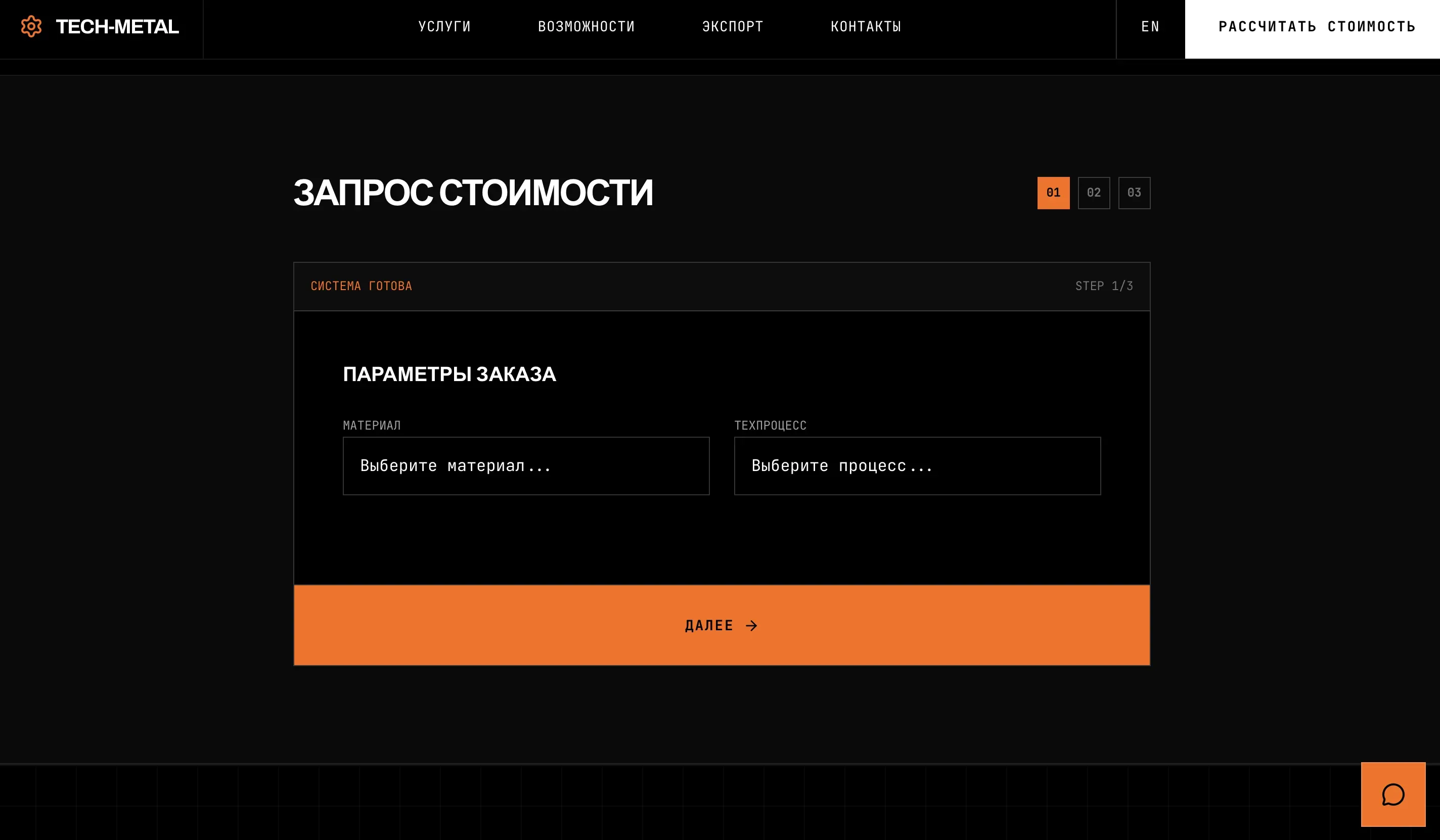Click the STEP 1/3 progress text
Image resolution: width=1440 pixels, height=840 pixels.
click(1104, 286)
